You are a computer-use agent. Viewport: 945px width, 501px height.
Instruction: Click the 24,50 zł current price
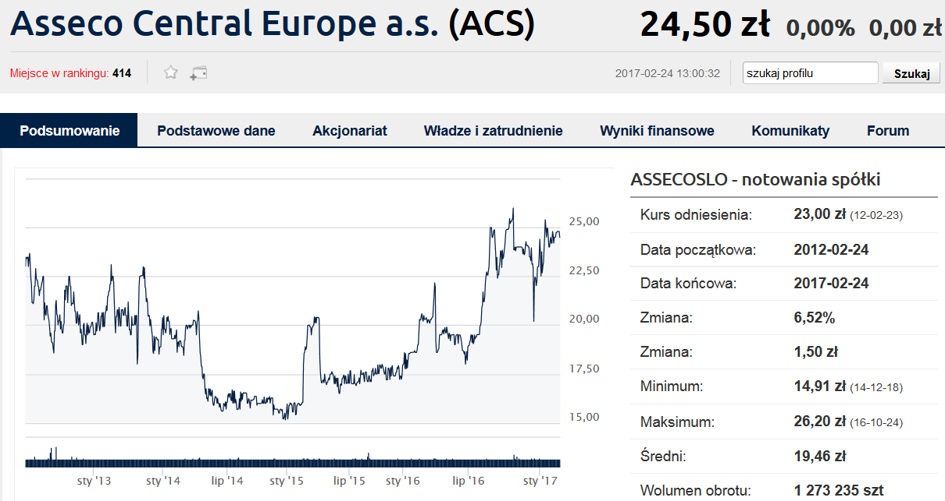coord(705,25)
